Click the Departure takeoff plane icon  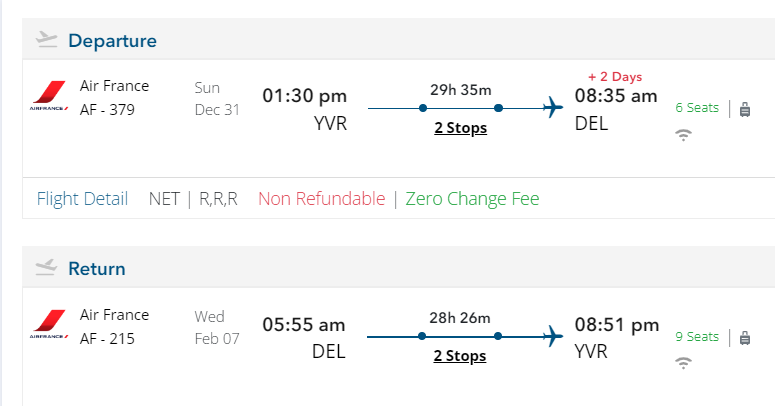click(x=46, y=40)
